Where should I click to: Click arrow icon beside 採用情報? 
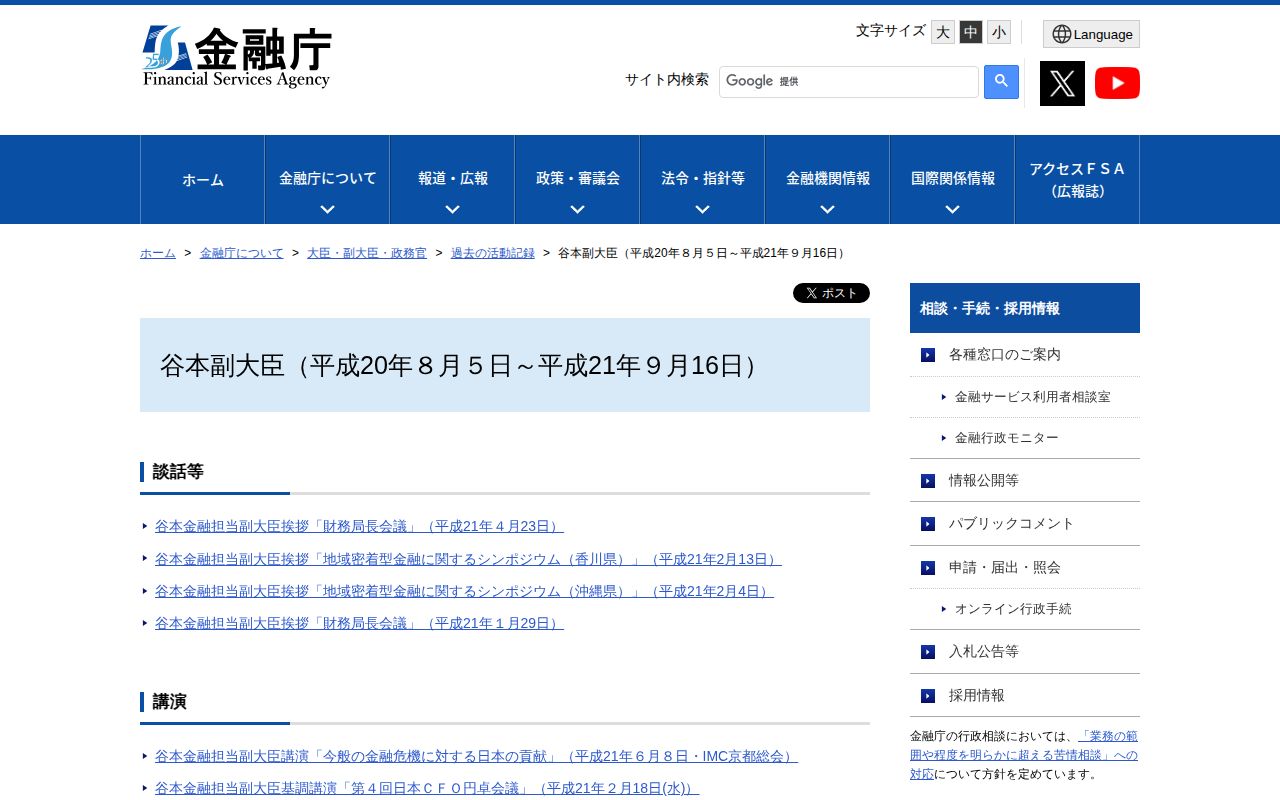[x=928, y=696]
